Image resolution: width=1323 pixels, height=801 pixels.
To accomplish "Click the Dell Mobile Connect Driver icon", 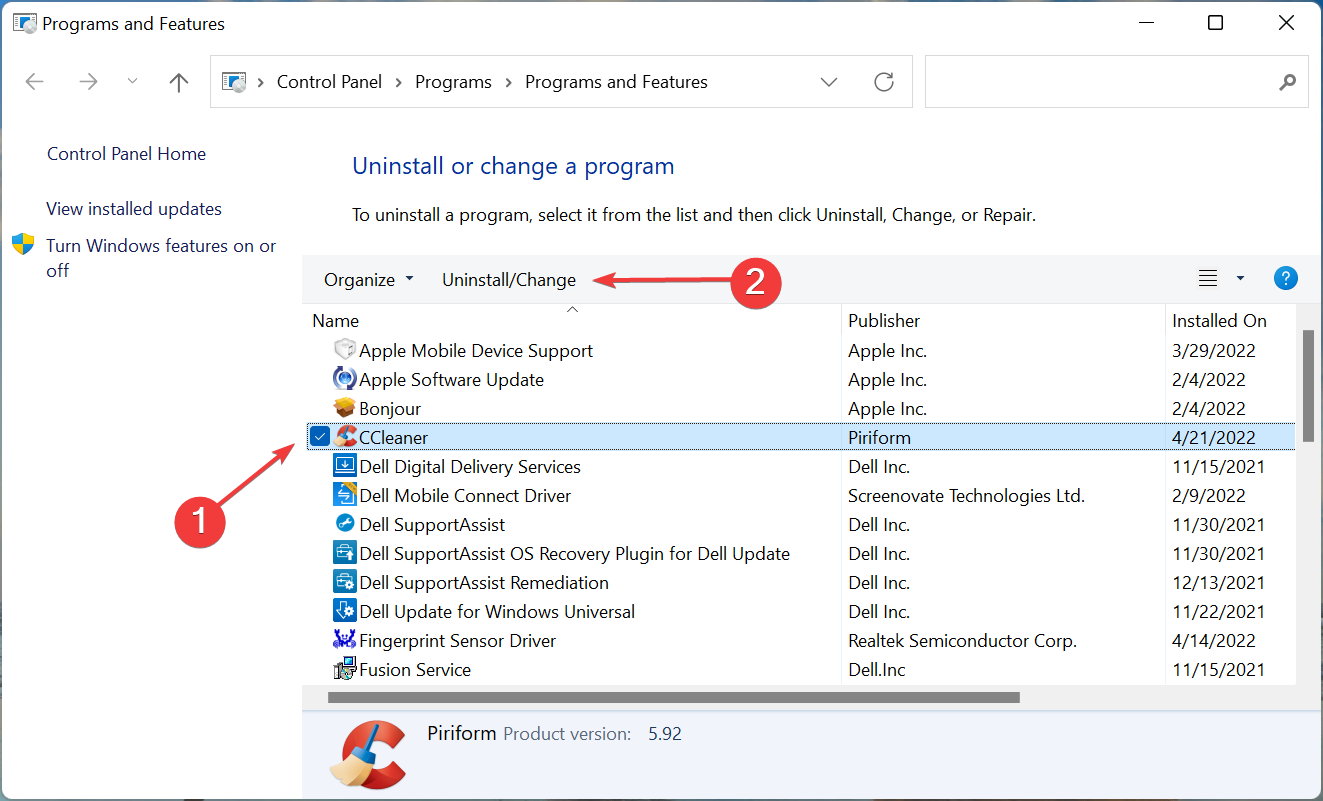I will click(345, 495).
